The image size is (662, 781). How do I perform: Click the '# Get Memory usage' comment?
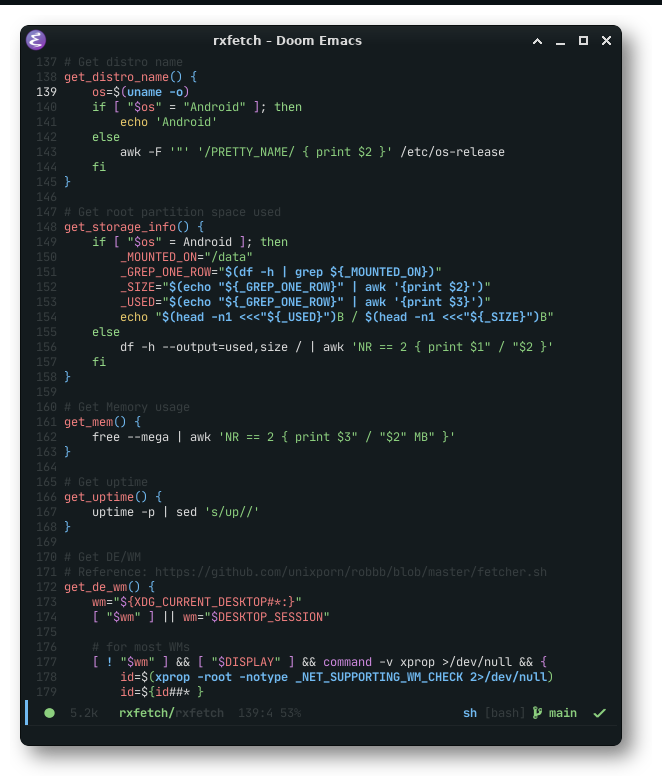(127, 407)
